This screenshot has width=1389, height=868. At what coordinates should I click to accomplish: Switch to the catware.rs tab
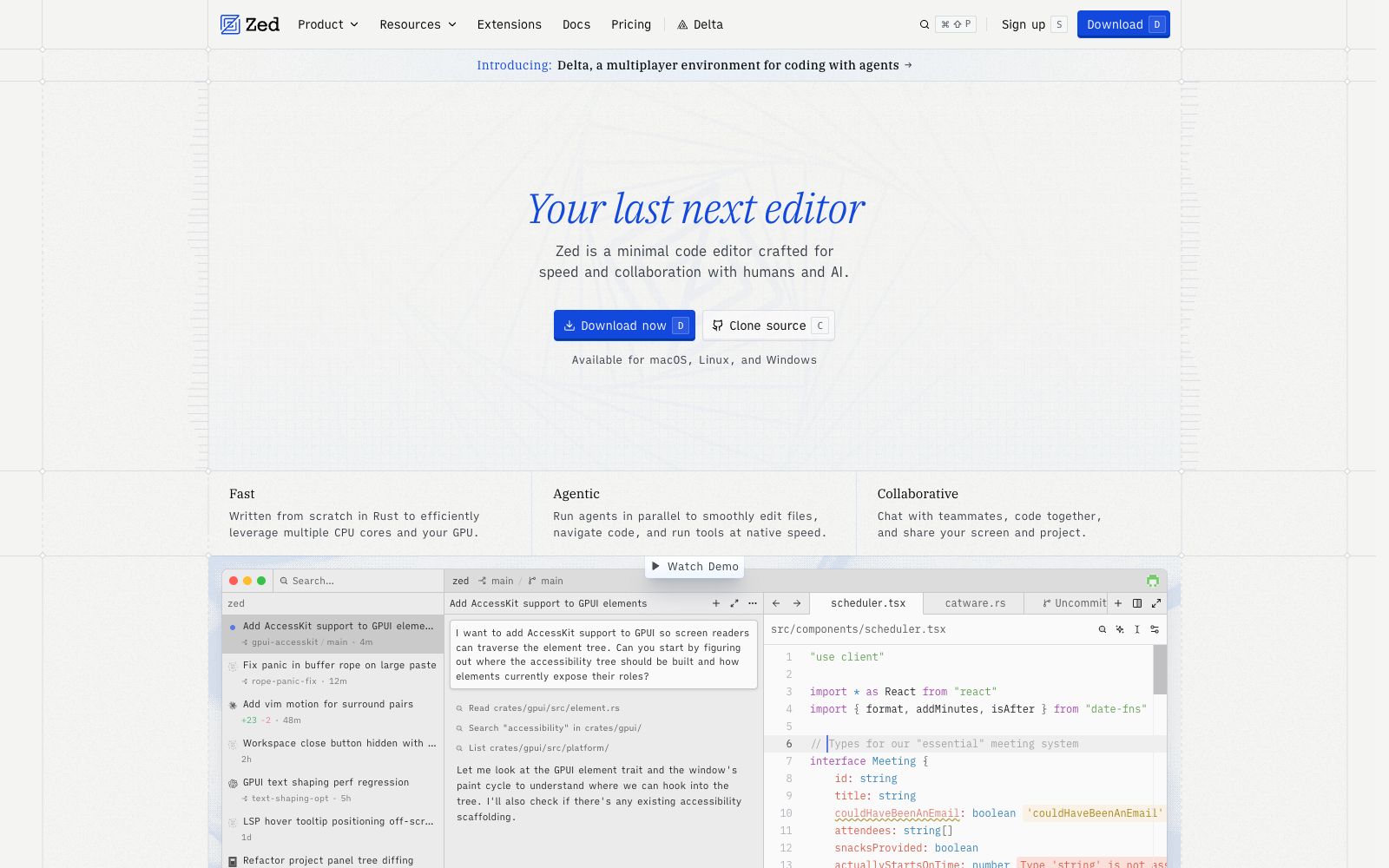pyautogui.click(x=975, y=603)
